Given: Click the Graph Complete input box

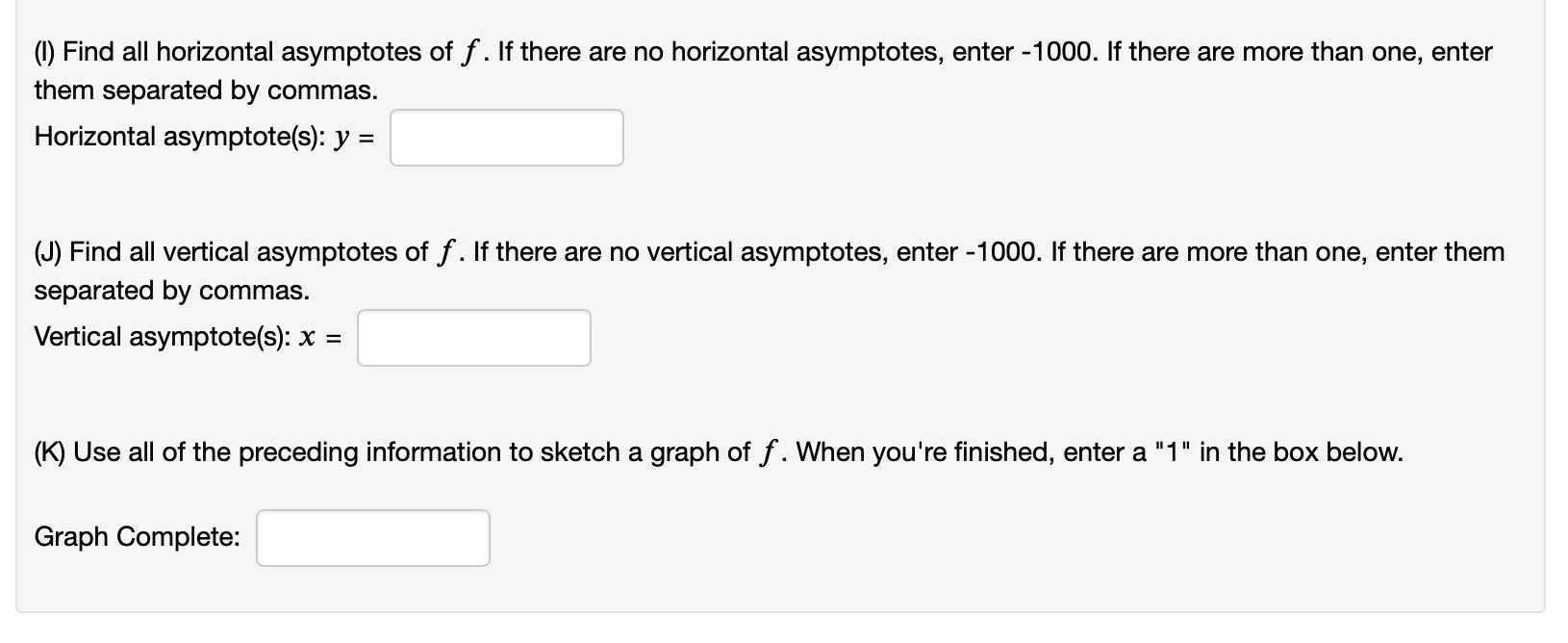Looking at the screenshot, I should (x=372, y=537).
